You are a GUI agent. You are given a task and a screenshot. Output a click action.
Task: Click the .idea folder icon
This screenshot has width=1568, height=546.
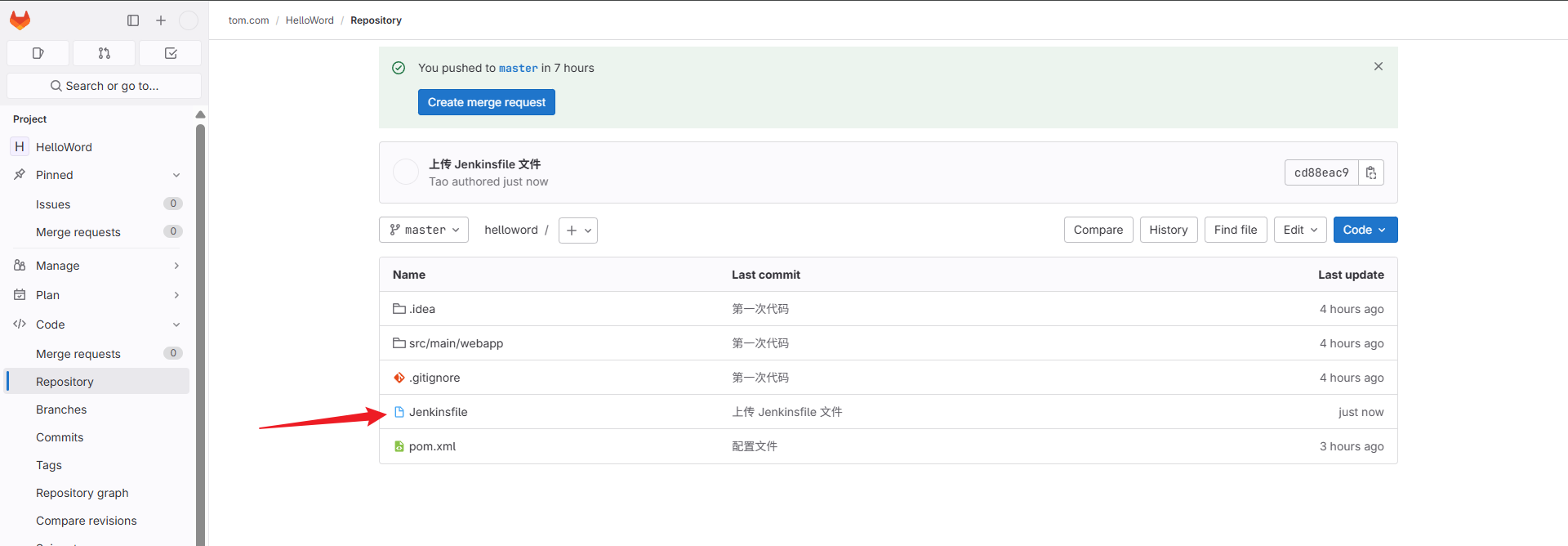(x=399, y=309)
